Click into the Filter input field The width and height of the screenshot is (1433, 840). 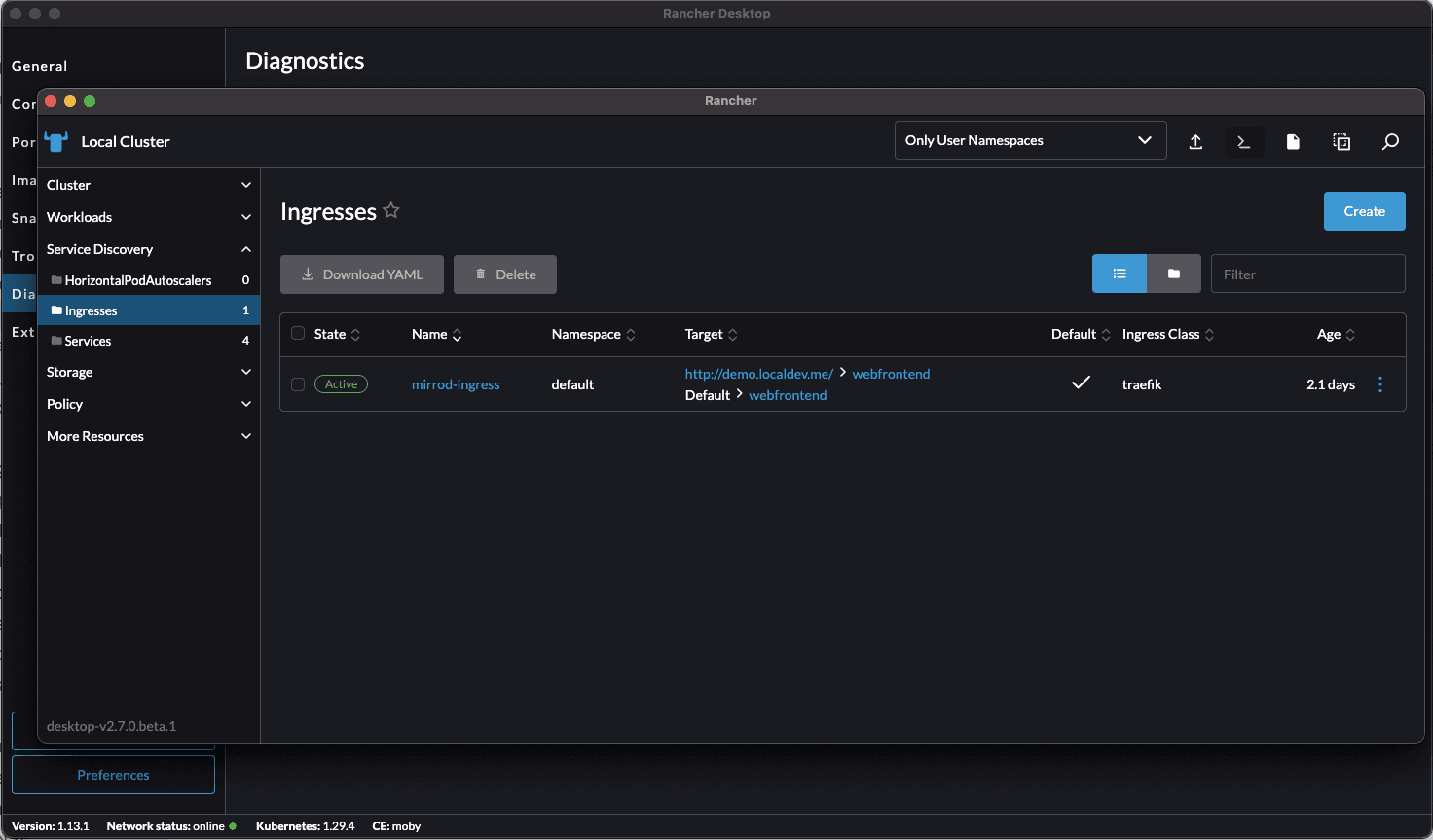pos(1307,274)
